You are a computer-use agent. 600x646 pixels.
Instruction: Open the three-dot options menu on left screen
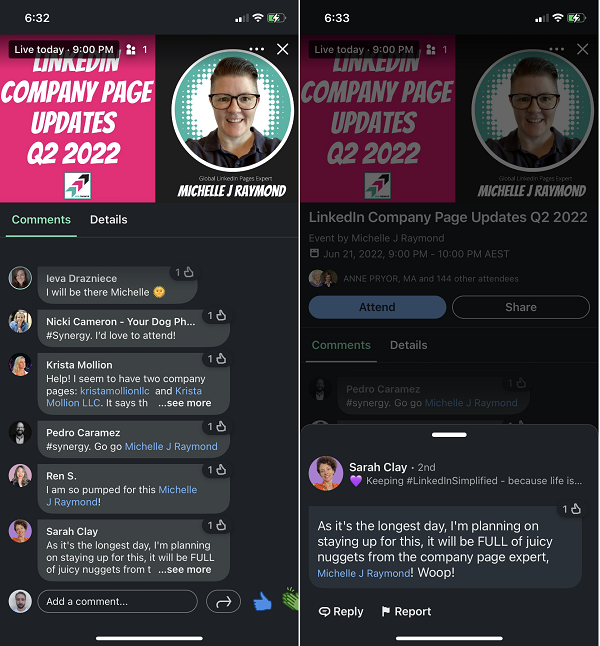(x=257, y=49)
